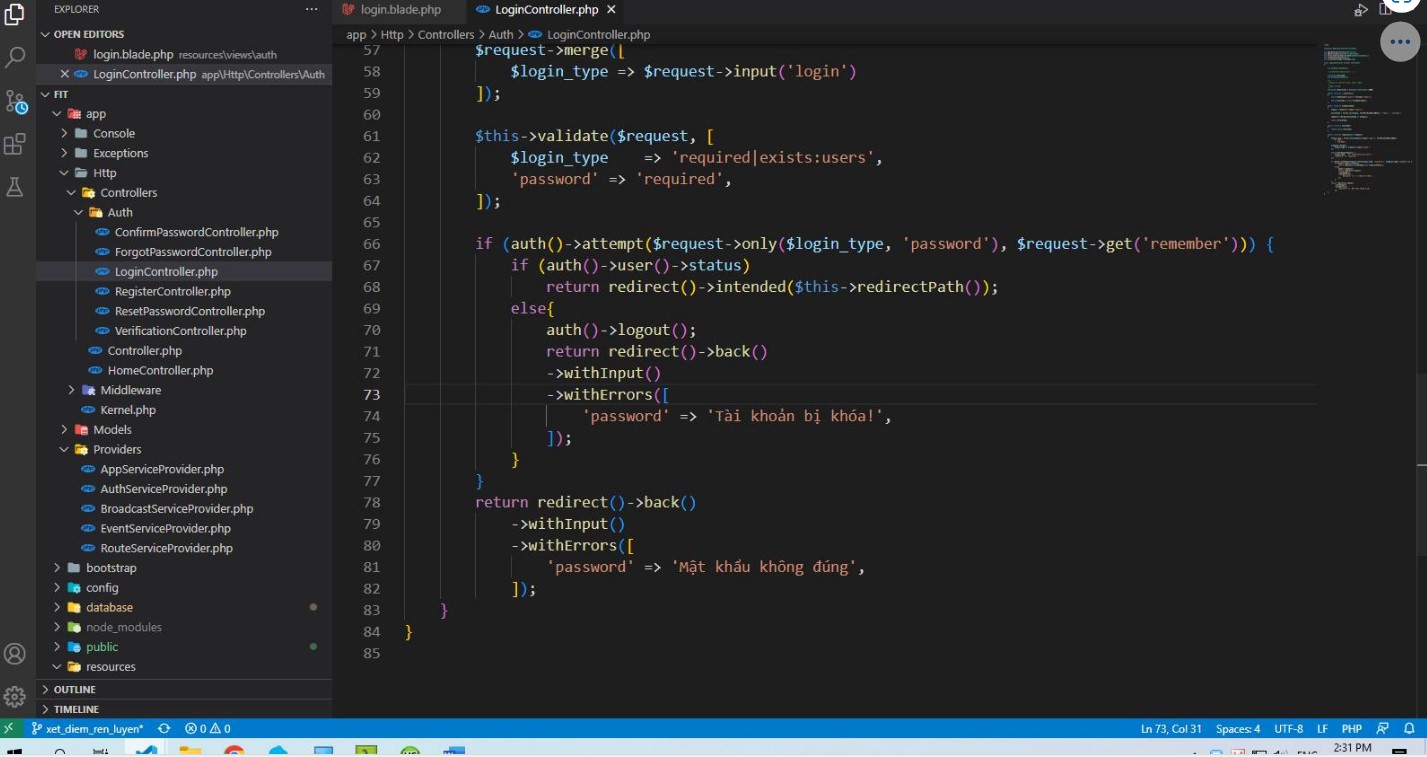Open the Extensions view
Screen dimensions: 1427x757
14,145
